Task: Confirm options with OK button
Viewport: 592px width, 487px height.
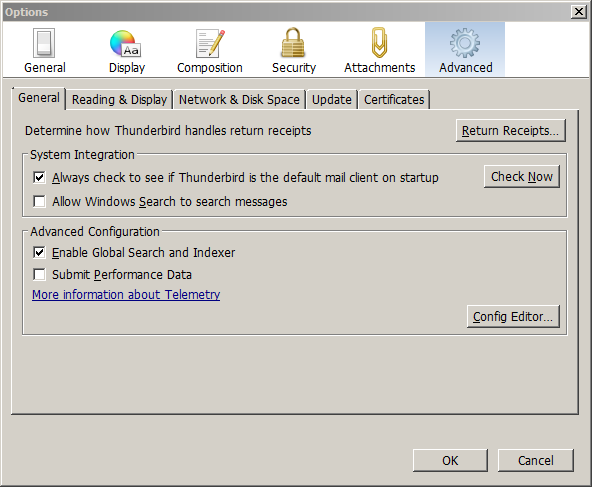Action: [450, 461]
